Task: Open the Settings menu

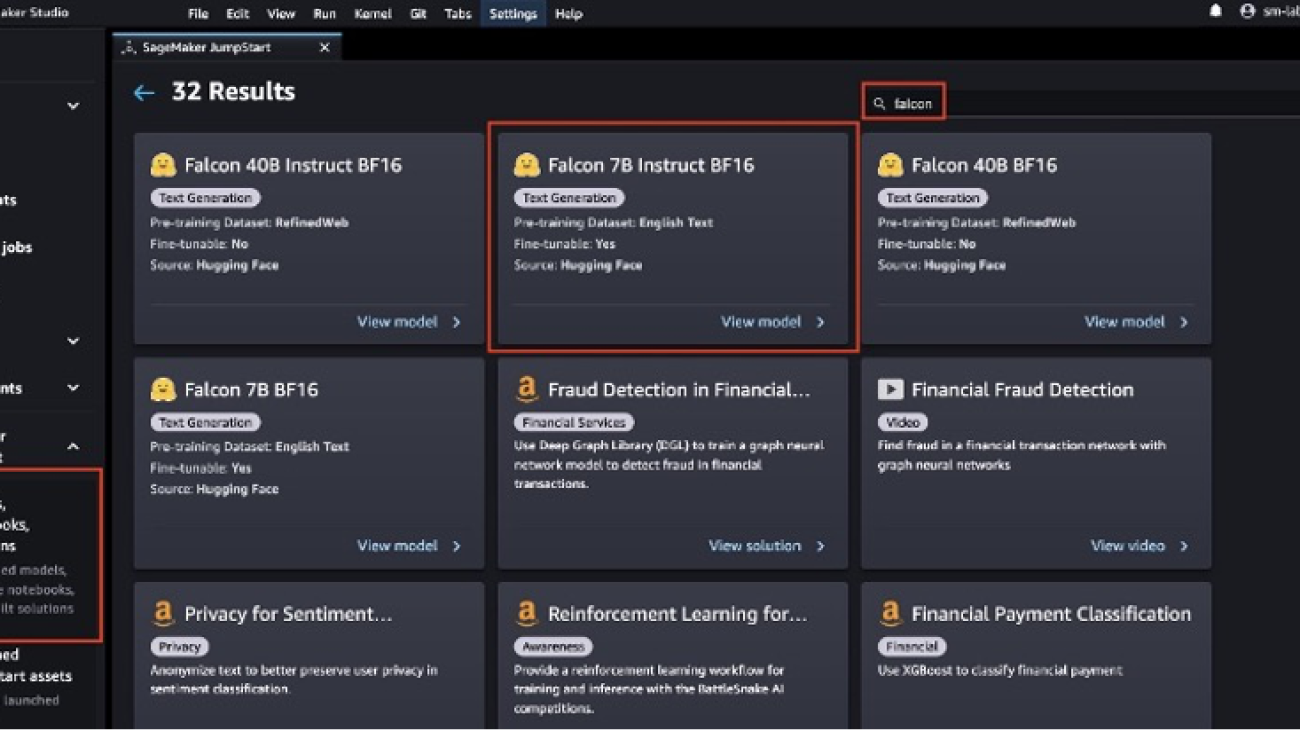Action: tap(513, 14)
